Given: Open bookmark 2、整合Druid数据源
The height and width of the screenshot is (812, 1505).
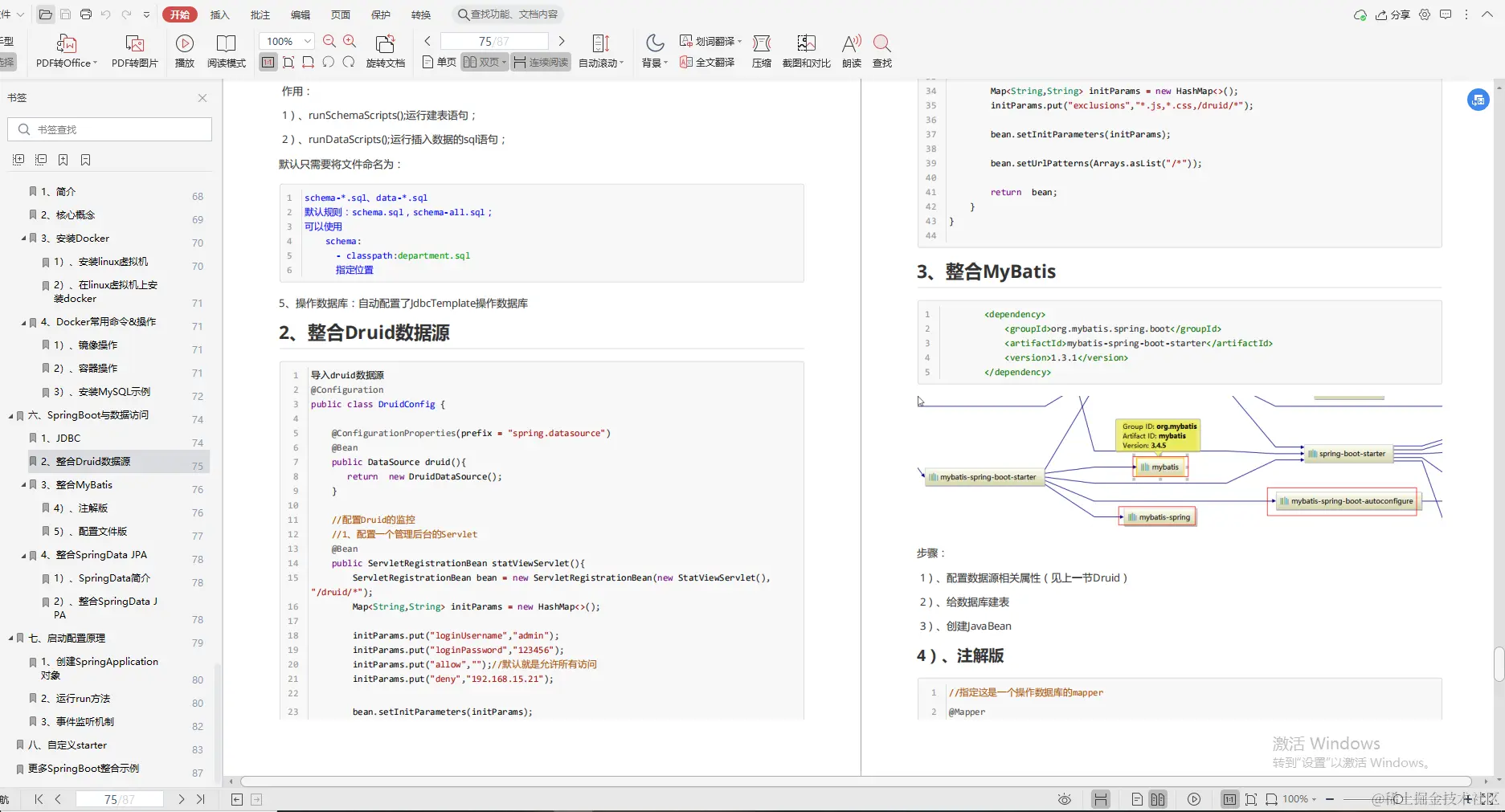Looking at the screenshot, I should tap(119, 462).
